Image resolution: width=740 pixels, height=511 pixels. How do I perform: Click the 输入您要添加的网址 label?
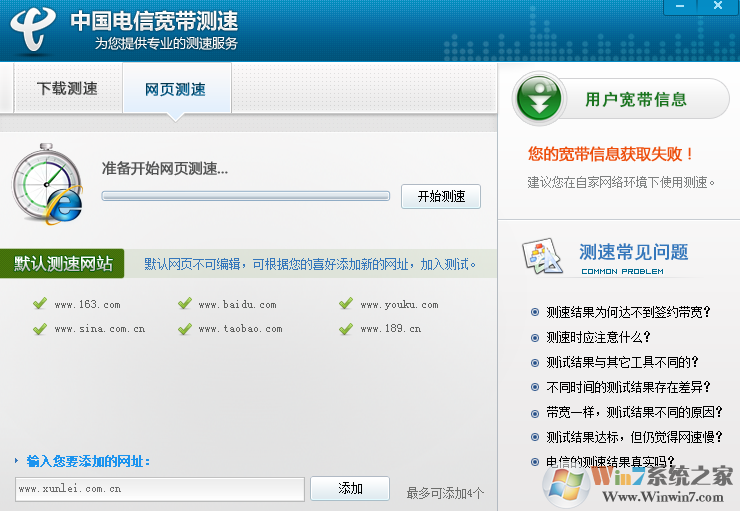coord(88,461)
